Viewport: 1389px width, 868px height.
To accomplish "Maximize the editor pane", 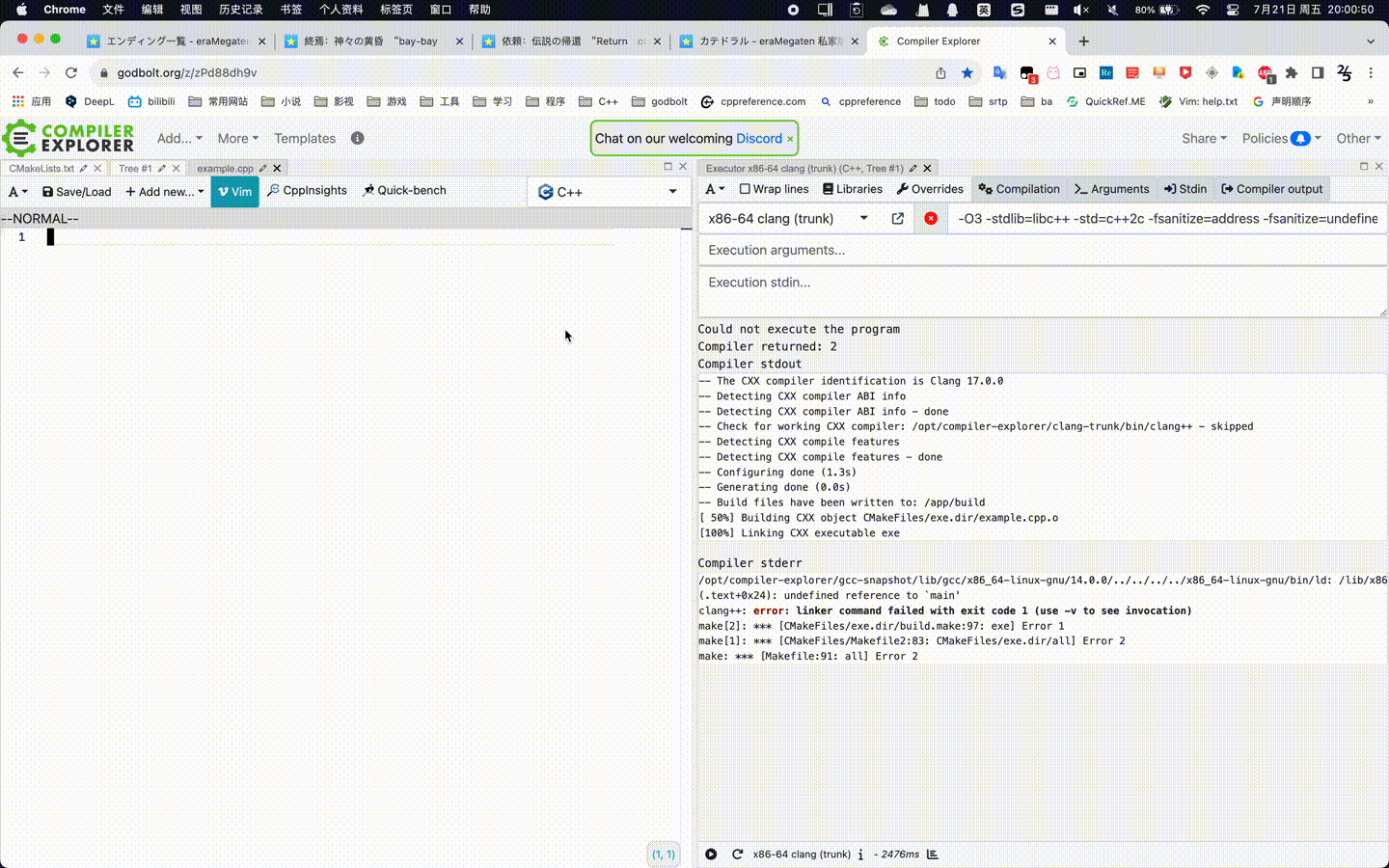I will tap(667, 167).
